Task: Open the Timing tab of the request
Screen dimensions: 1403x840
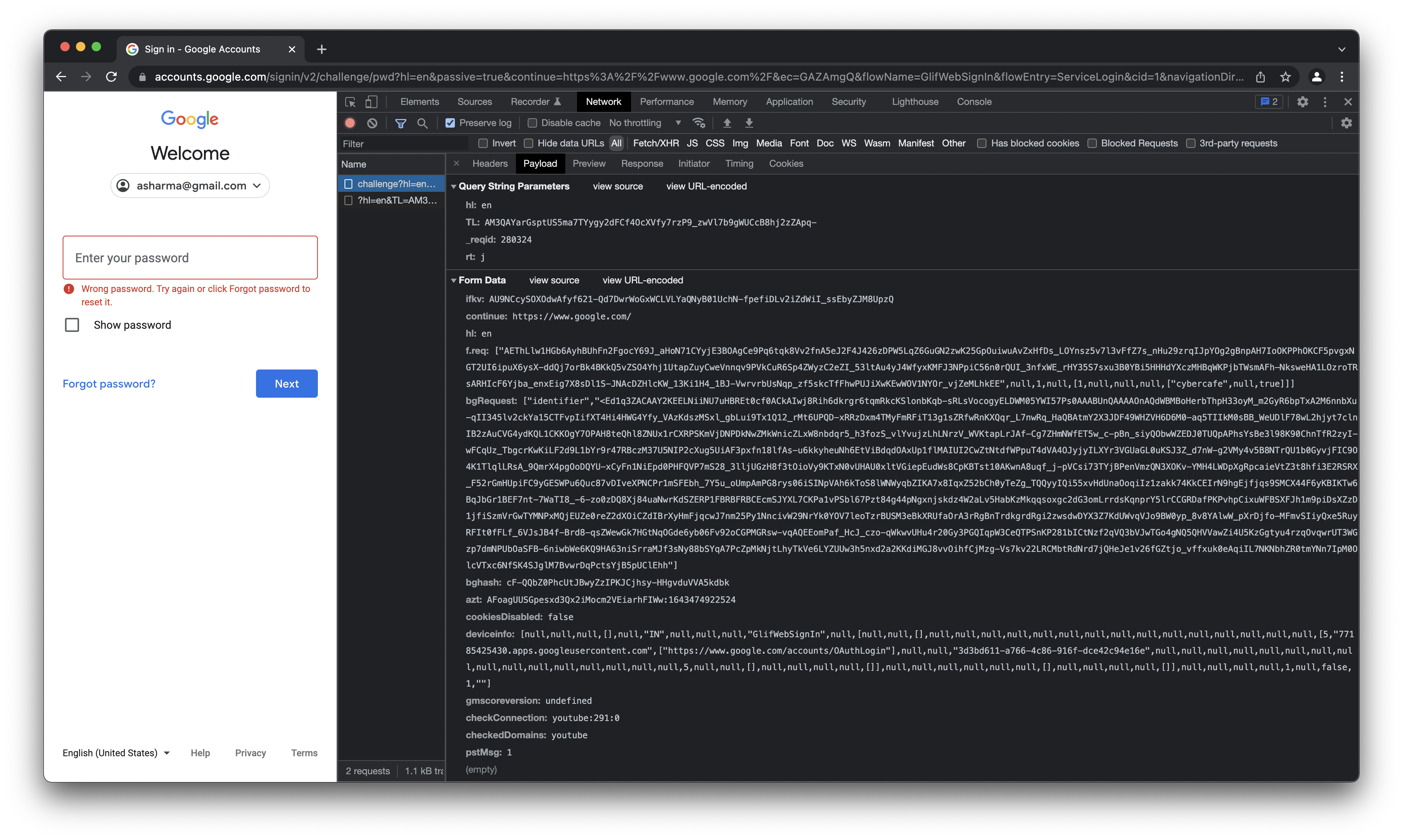Action: coord(739,164)
